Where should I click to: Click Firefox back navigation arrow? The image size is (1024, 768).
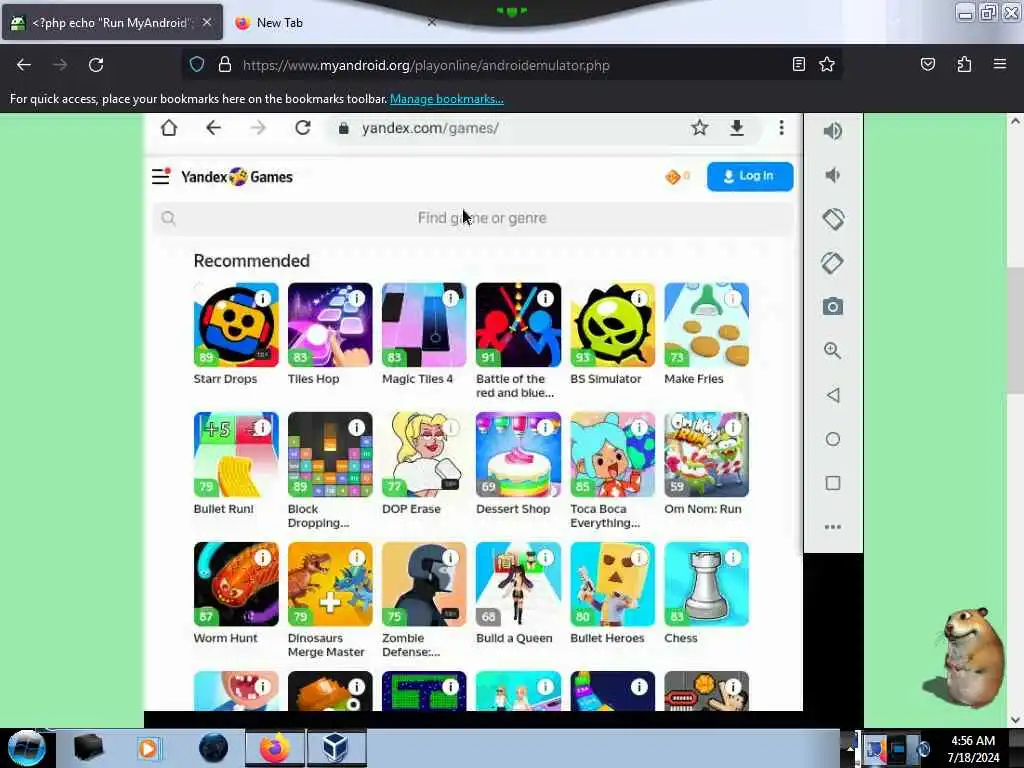(x=24, y=65)
